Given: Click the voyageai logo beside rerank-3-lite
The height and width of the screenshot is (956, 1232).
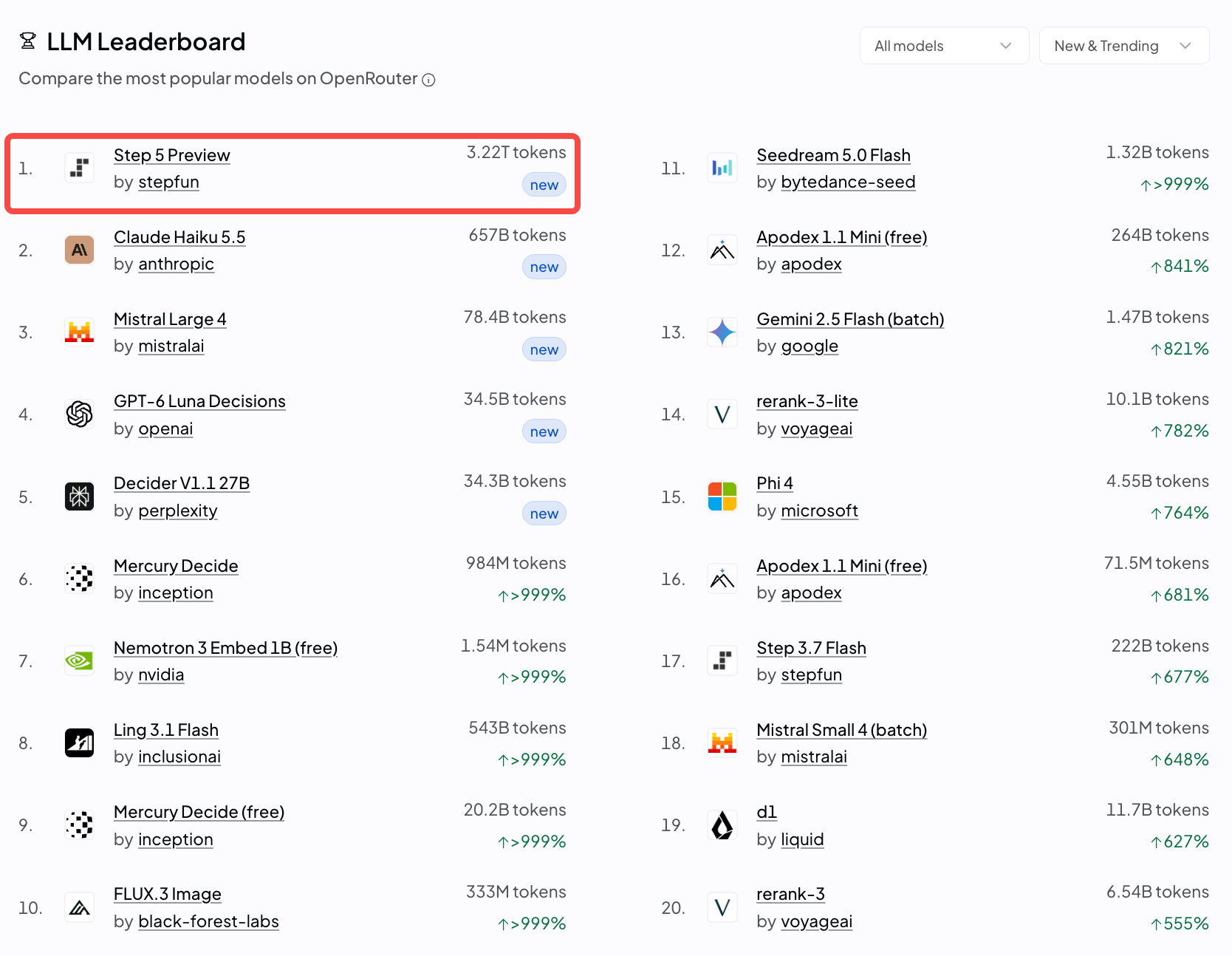Looking at the screenshot, I should click(x=722, y=414).
